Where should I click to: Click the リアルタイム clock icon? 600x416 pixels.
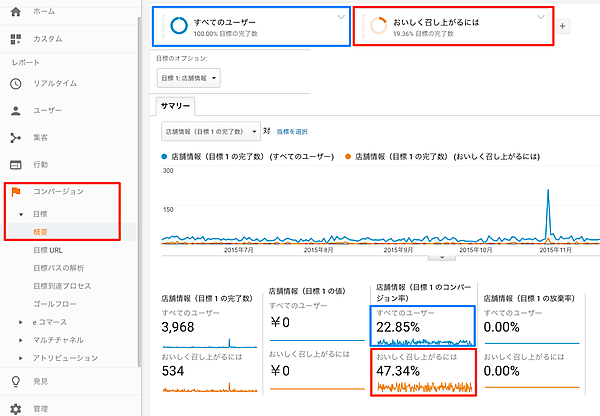point(15,84)
